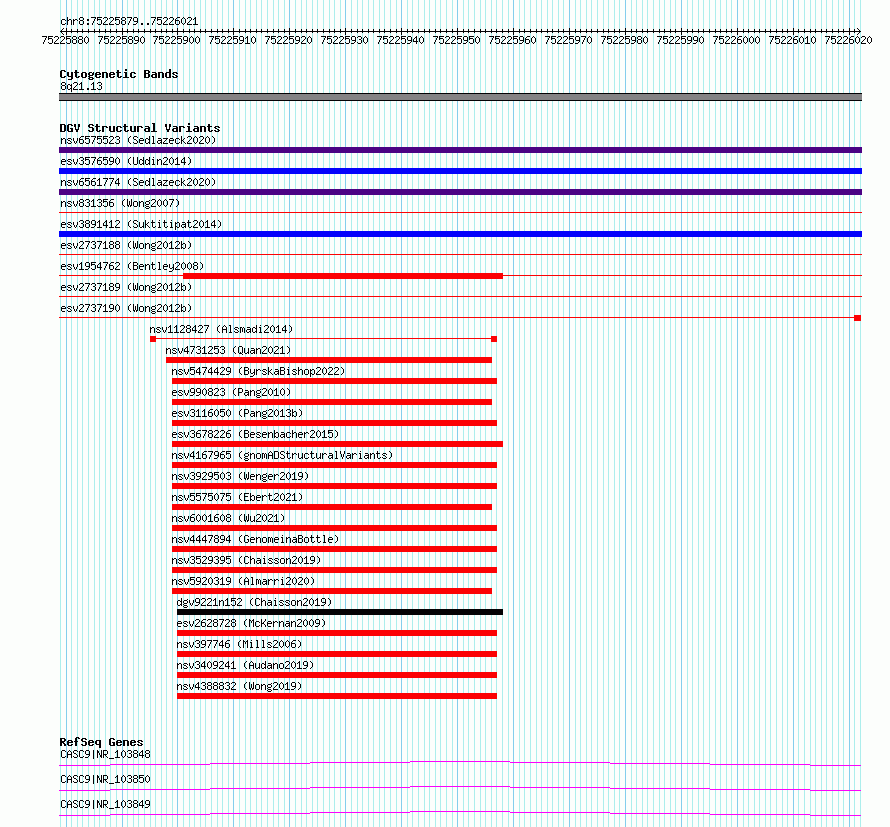
Task: Click the 8q21.13 band label
Action: 81,86
